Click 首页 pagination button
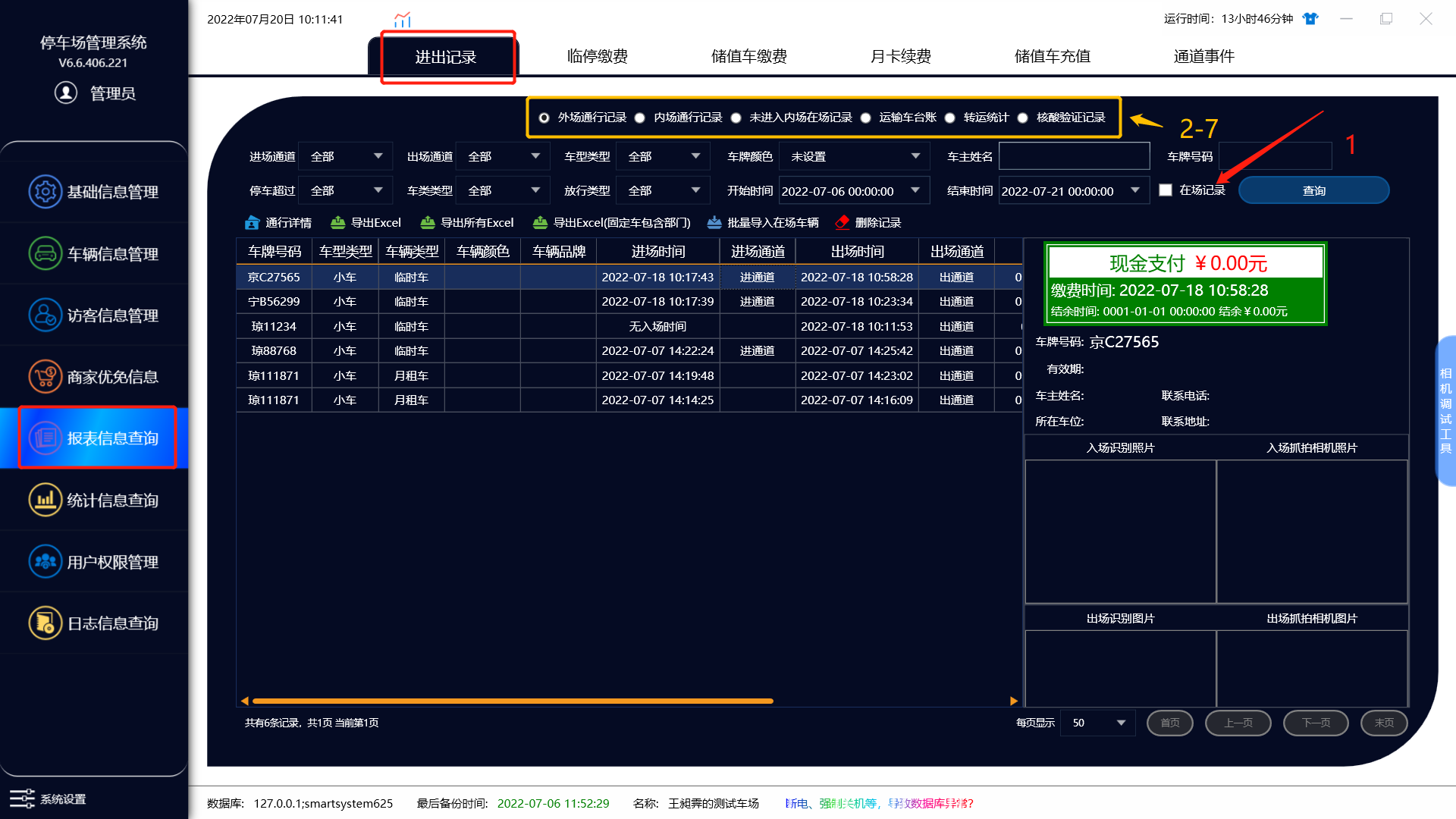The width and height of the screenshot is (1456, 819). click(x=1170, y=723)
